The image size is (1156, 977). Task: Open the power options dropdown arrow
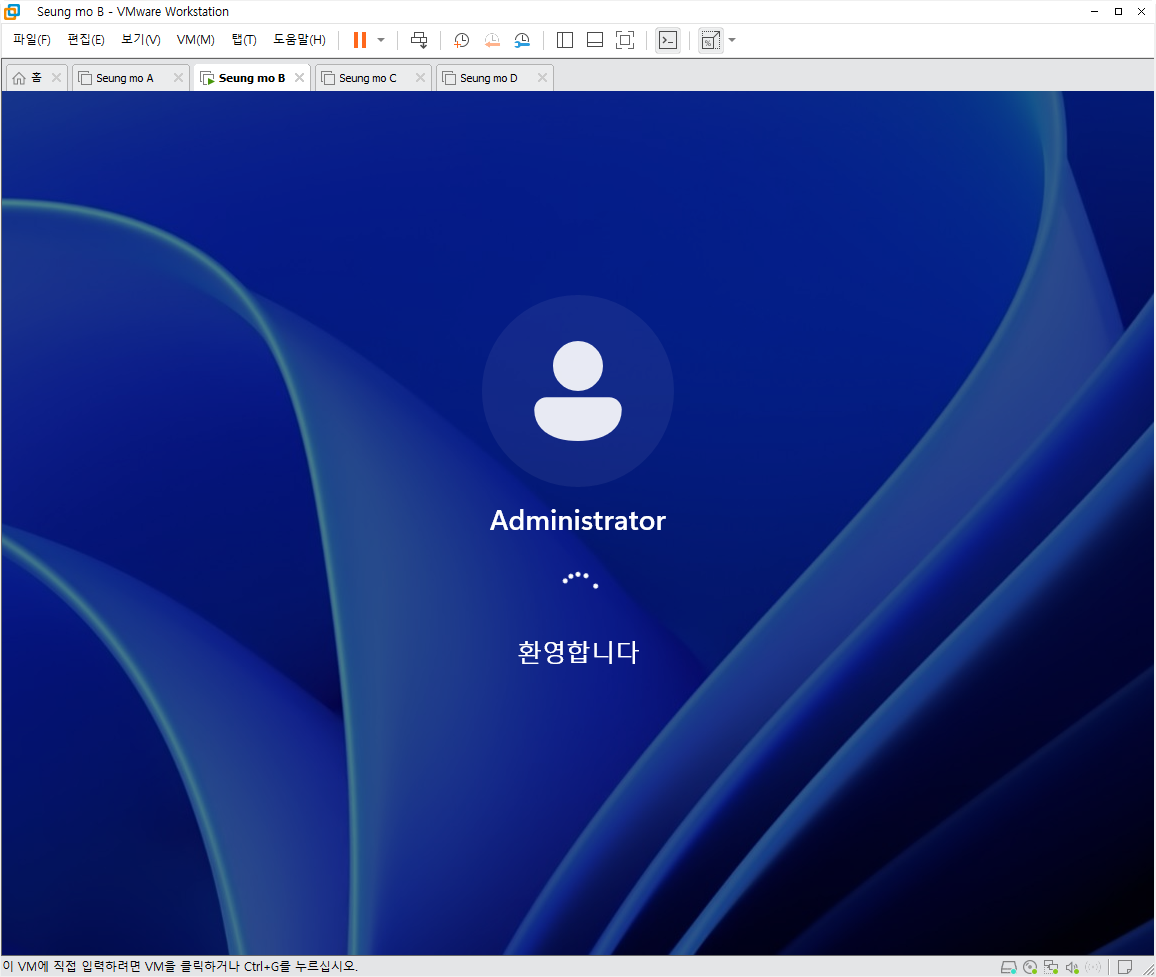click(381, 40)
